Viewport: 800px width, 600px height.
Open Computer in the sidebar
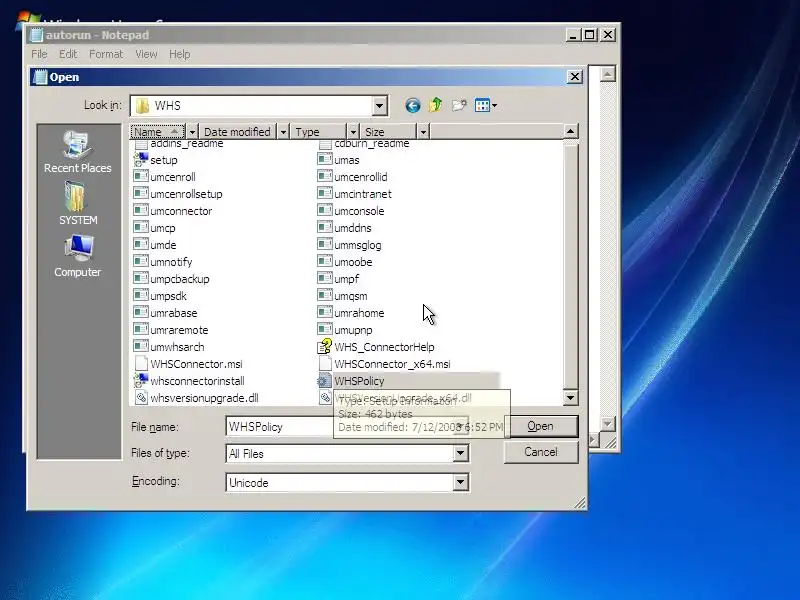(x=78, y=256)
